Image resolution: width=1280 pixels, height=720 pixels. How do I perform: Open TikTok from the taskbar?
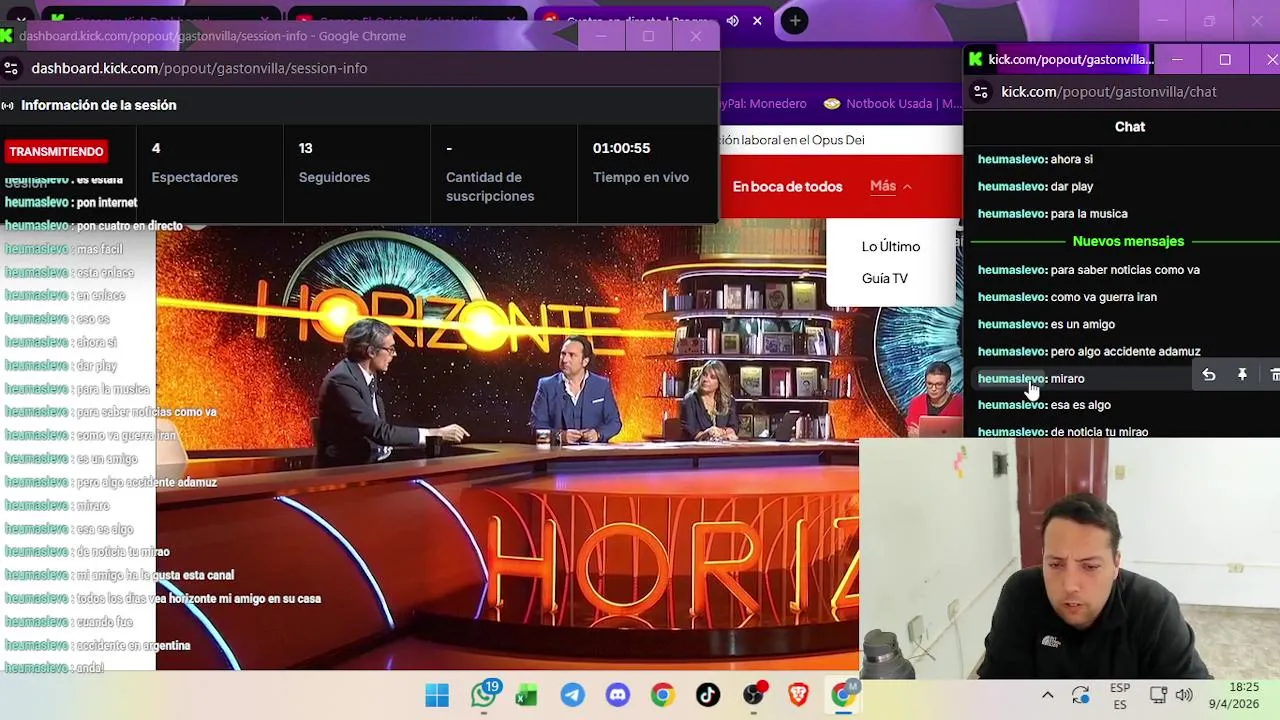[708, 695]
